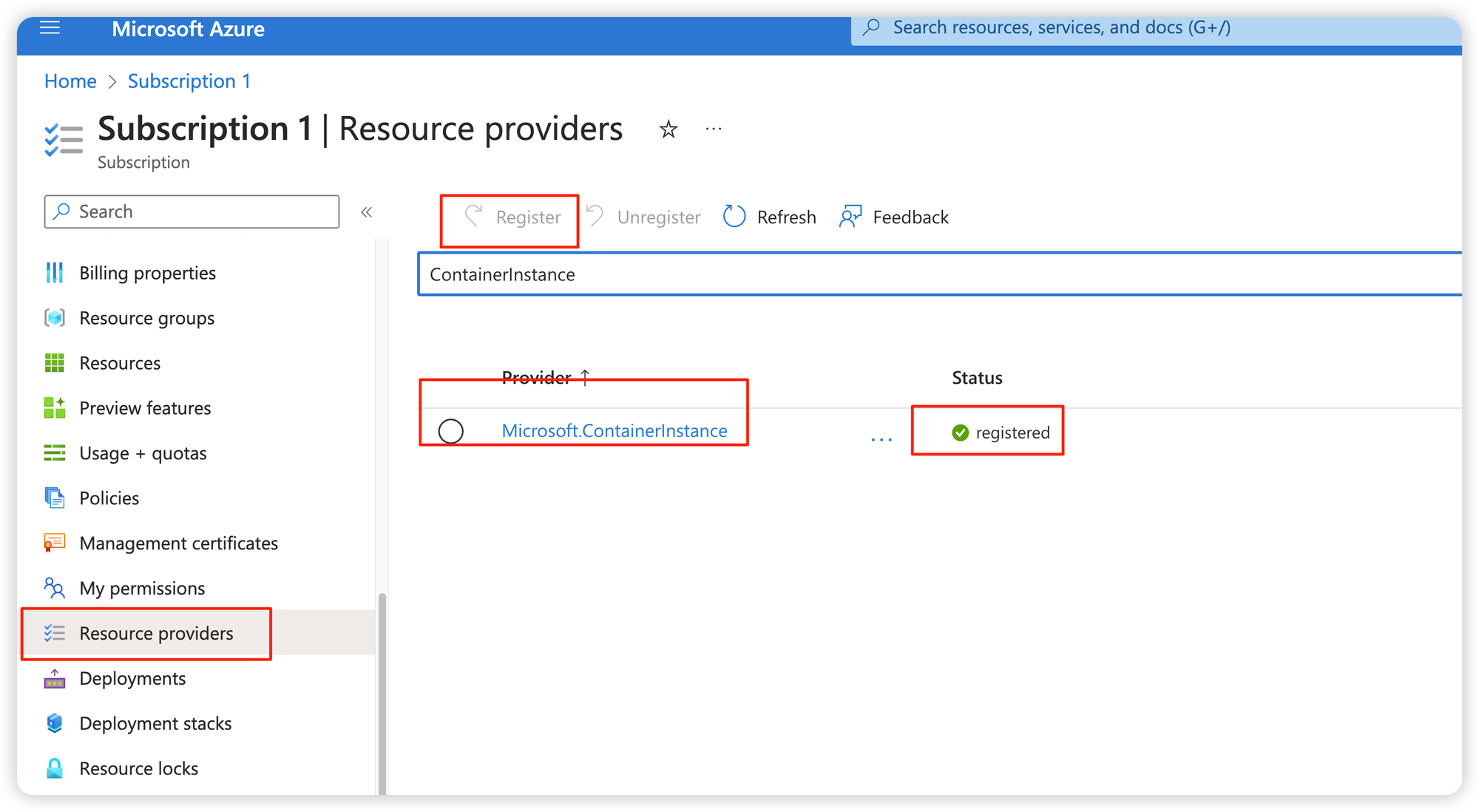Go to Resources in the sidebar
Image resolution: width=1479 pixels, height=812 pixels.
[120, 363]
